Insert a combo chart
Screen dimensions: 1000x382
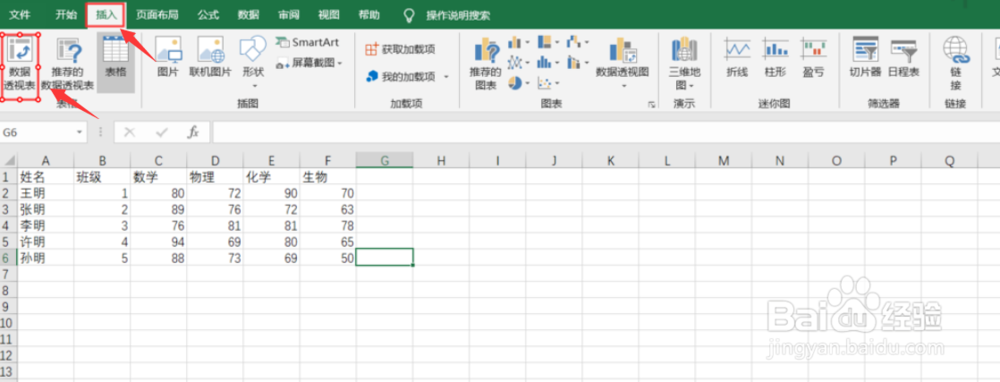(x=577, y=62)
